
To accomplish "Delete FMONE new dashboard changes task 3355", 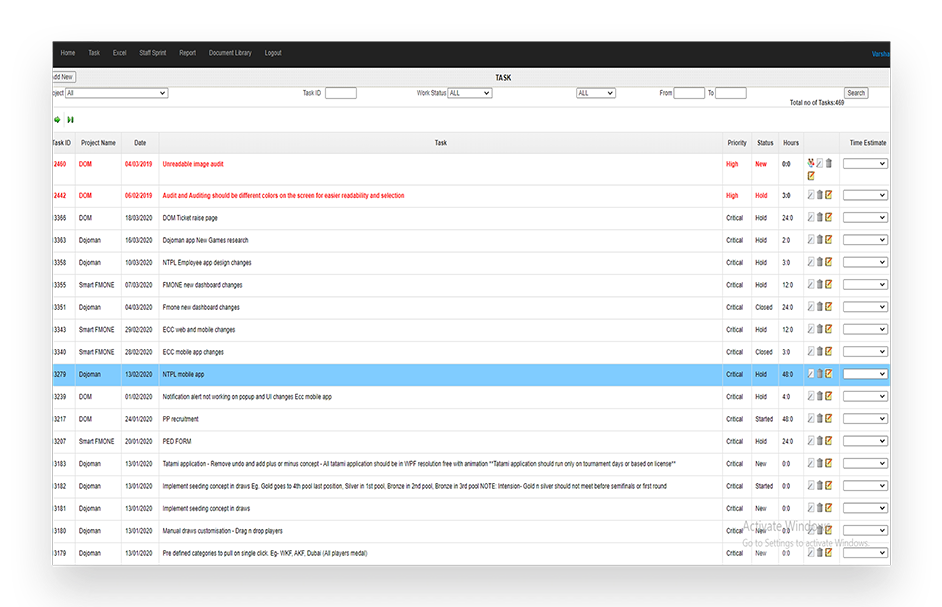I will 819,284.
